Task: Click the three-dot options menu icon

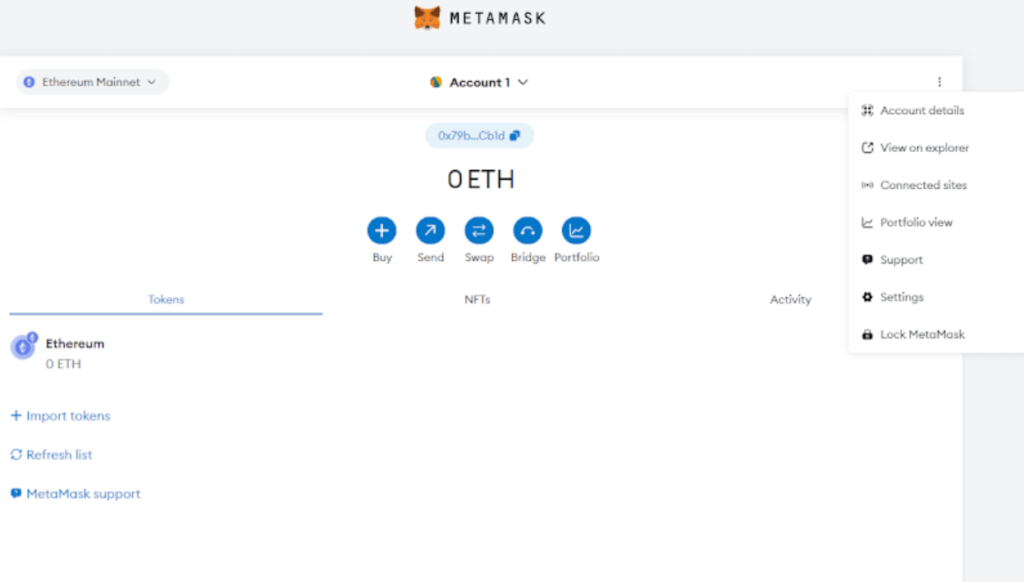Action: coord(939,82)
